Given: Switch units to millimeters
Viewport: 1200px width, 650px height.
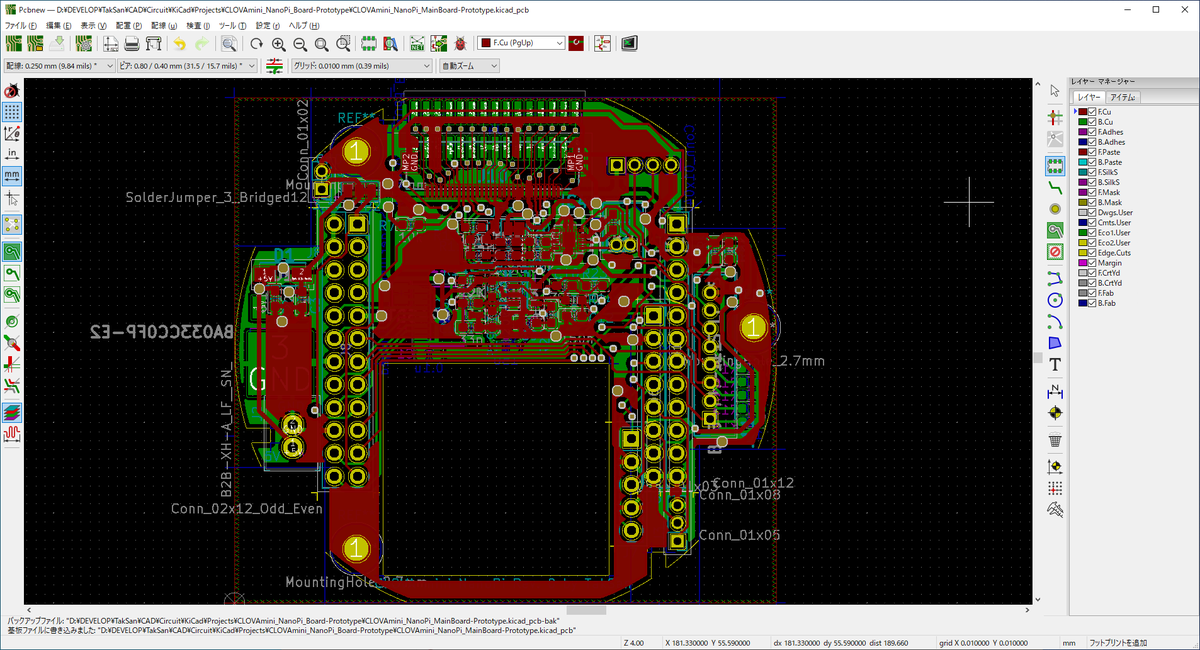Looking at the screenshot, I should 12,175.
